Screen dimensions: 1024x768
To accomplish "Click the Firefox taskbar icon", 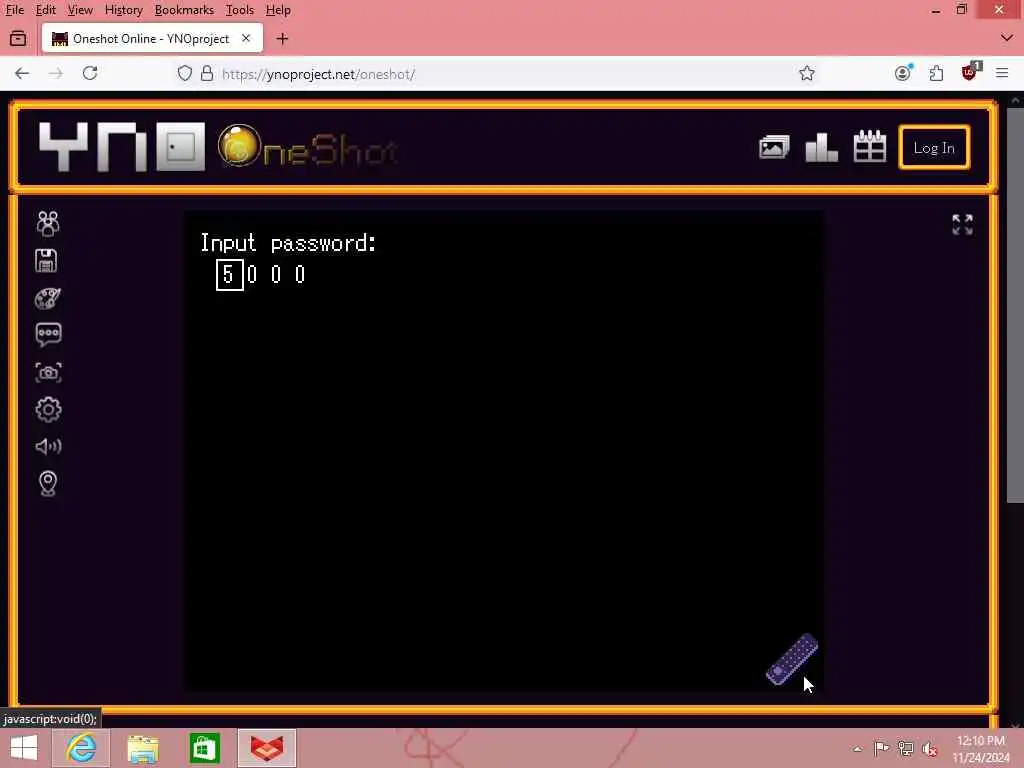I will [x=266, y=748].
